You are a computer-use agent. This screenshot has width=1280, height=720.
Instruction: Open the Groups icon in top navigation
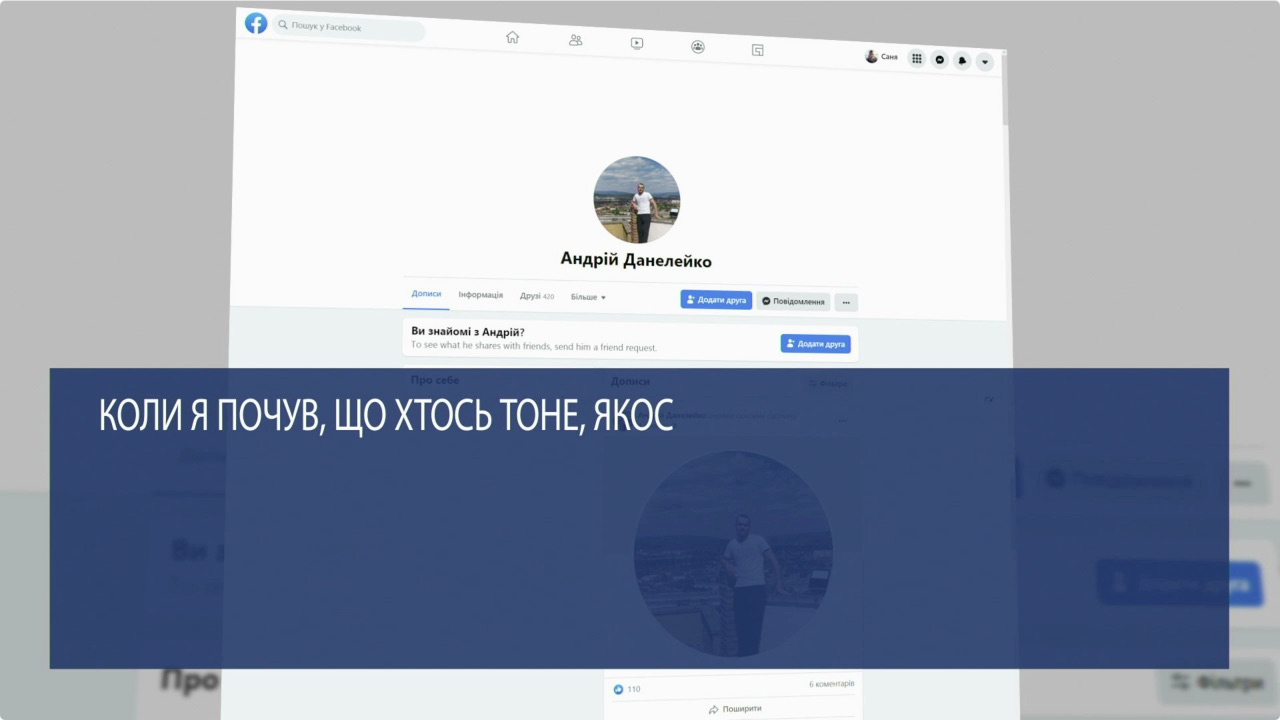698,46
